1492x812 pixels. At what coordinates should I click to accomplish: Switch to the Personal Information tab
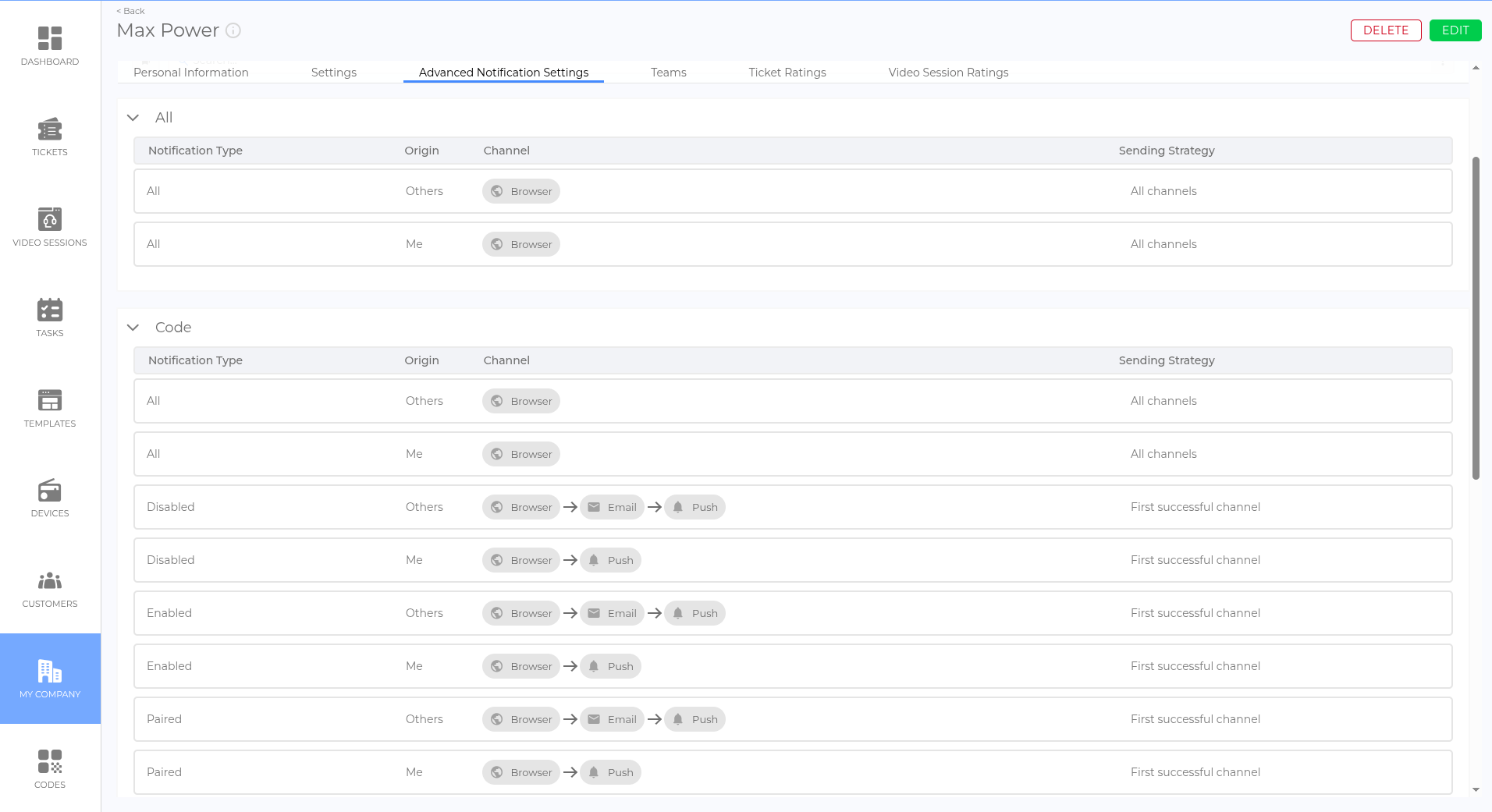191,73
